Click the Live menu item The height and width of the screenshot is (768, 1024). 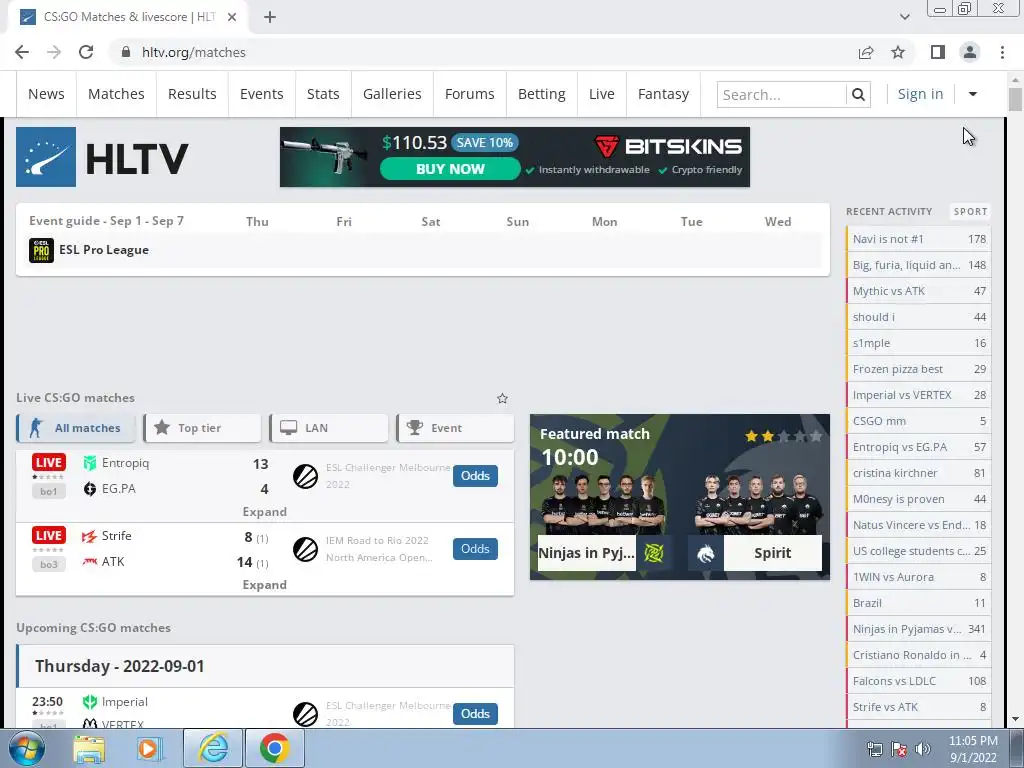[x=601, y=95]
